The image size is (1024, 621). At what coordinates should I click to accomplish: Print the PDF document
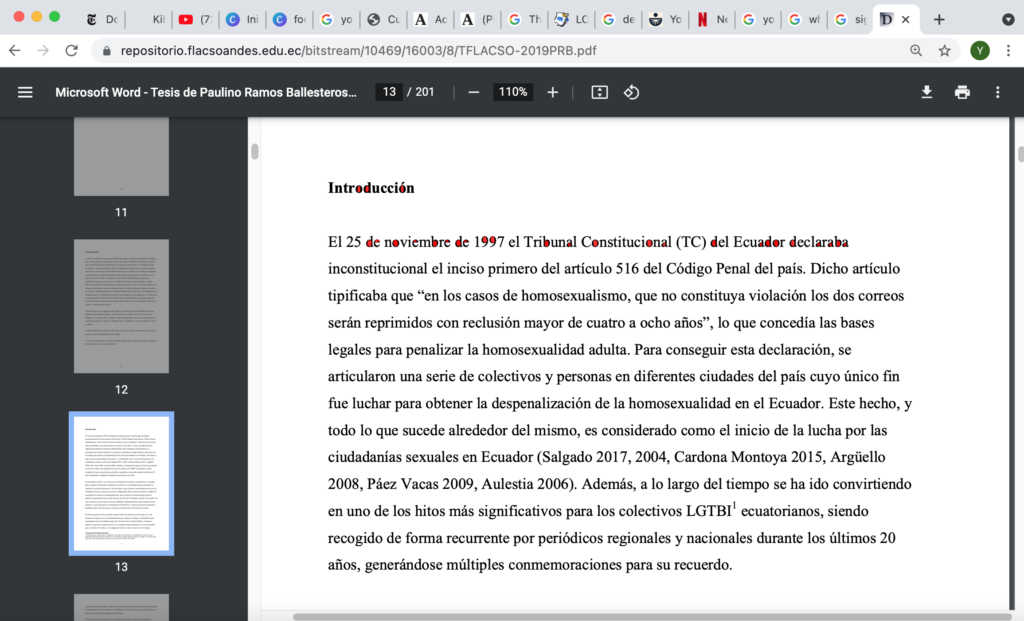tap(962, 92)
